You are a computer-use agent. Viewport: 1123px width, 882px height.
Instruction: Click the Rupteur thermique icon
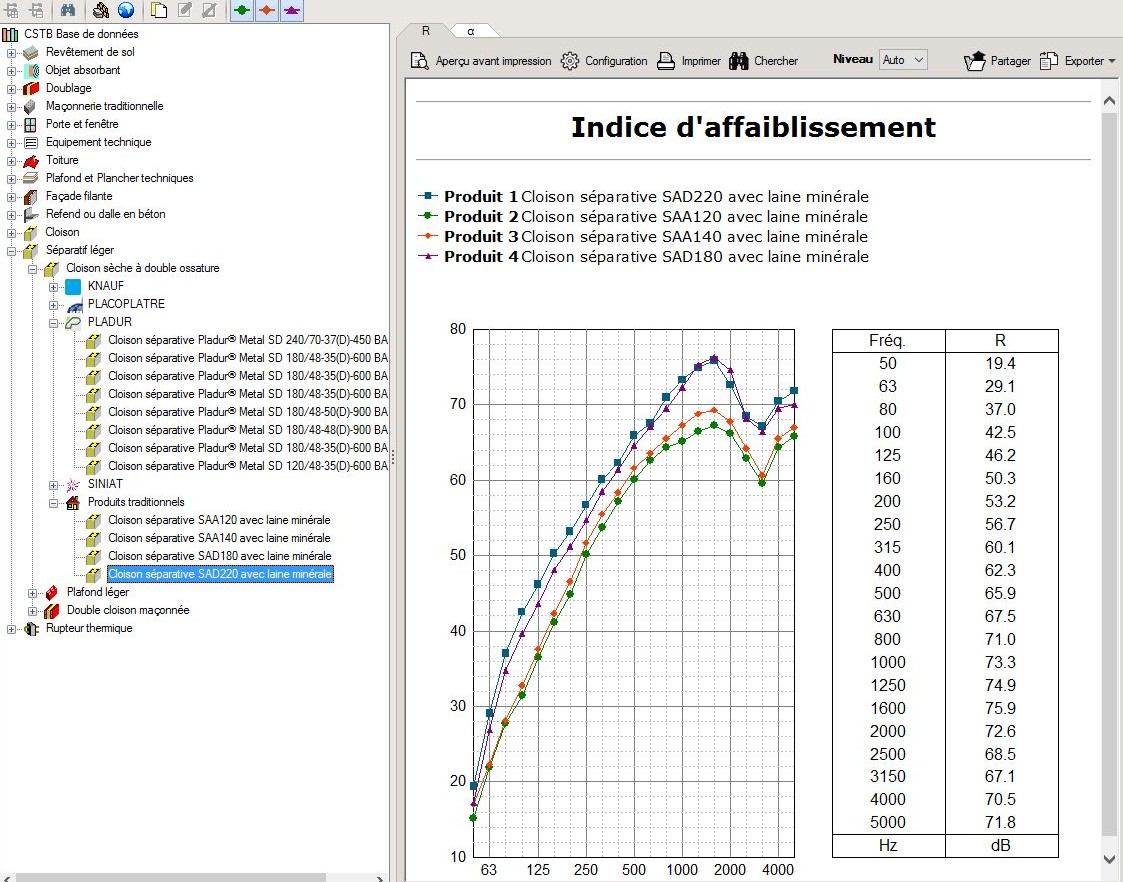(x=30, y=629)
